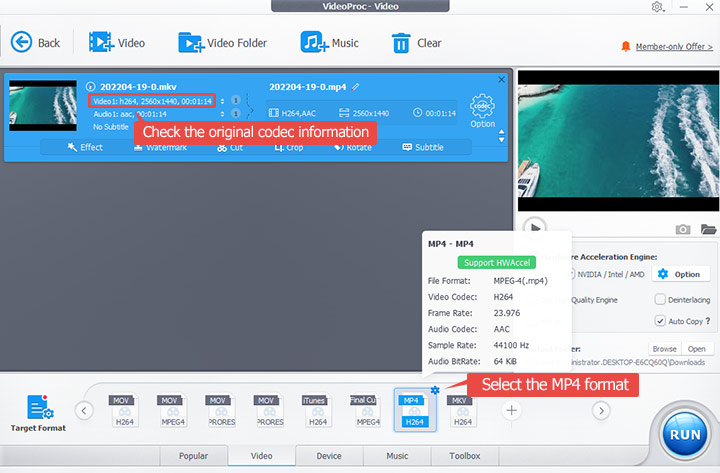Screen dimensions: 720x473
Task: Rename output file with pencil icon
Action: coord(355,87)
